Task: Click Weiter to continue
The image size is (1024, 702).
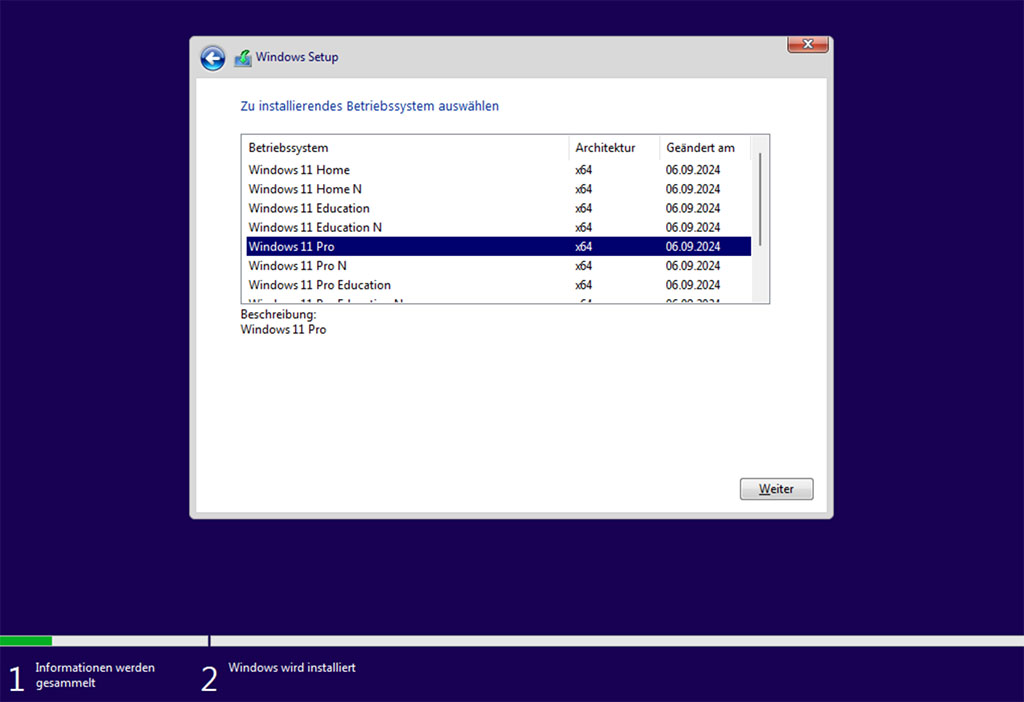Action: click(776, 488)
